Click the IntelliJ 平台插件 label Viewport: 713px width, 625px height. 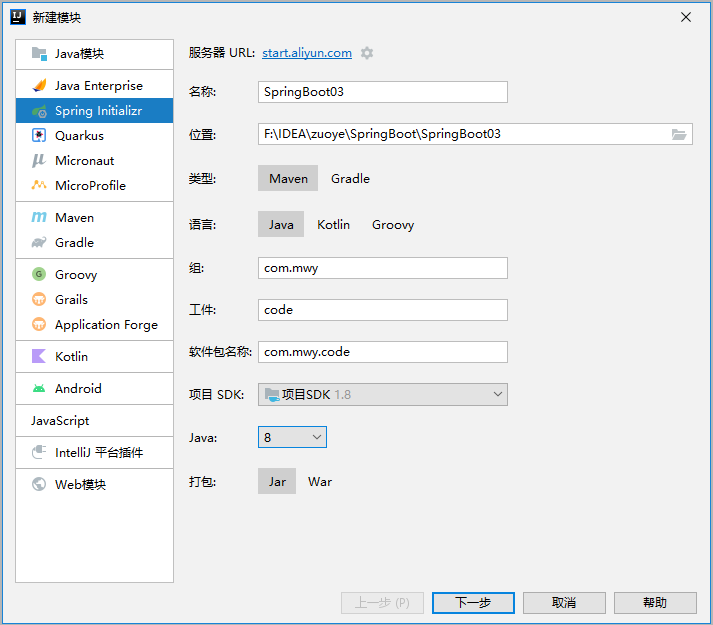99,452
